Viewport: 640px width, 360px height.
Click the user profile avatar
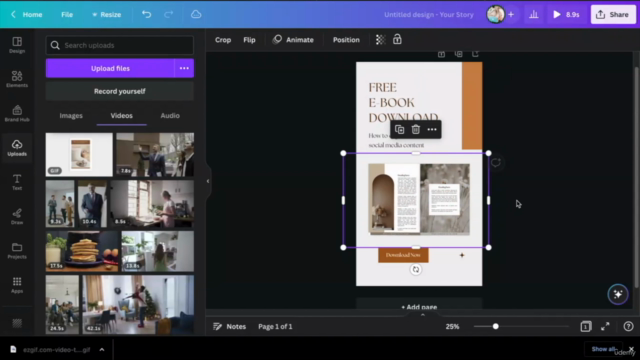(x=496, y=14)
